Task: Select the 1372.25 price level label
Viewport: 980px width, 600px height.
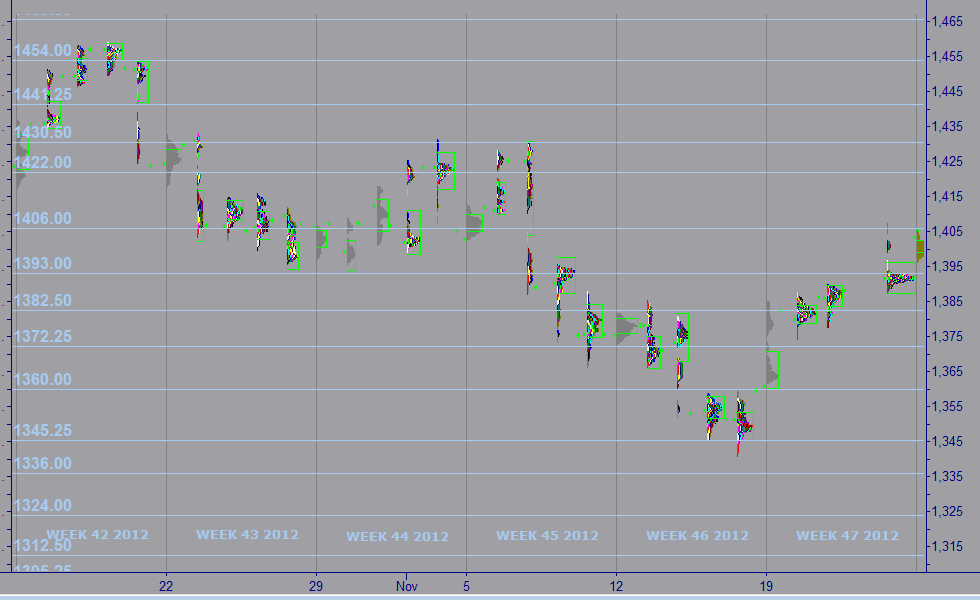Action: 42,337
